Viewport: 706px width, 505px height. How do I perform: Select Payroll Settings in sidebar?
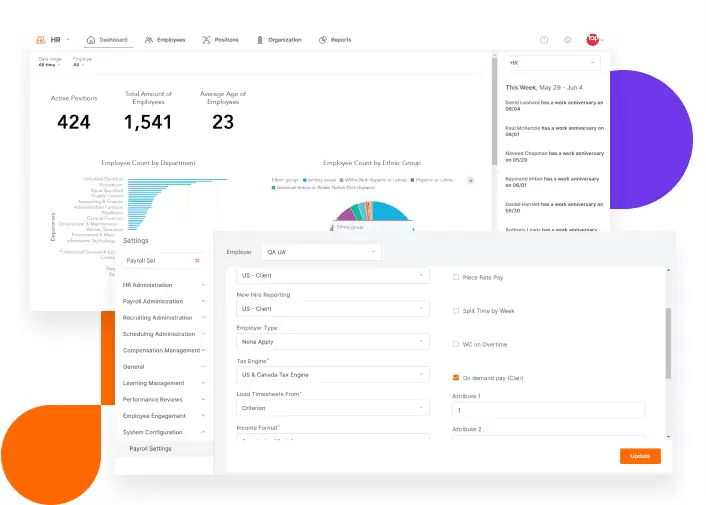pyautogui.click(x=150, y=449)
